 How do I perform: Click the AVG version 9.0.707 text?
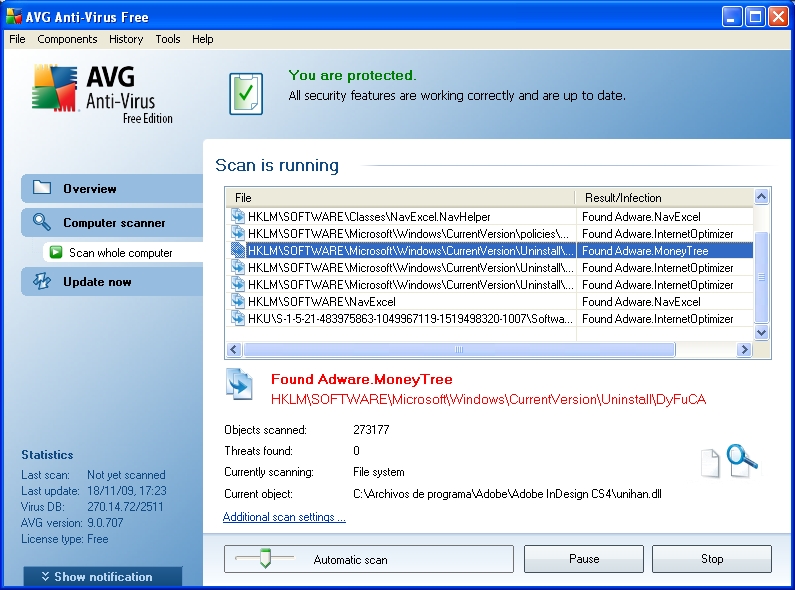tap(72, 523)
